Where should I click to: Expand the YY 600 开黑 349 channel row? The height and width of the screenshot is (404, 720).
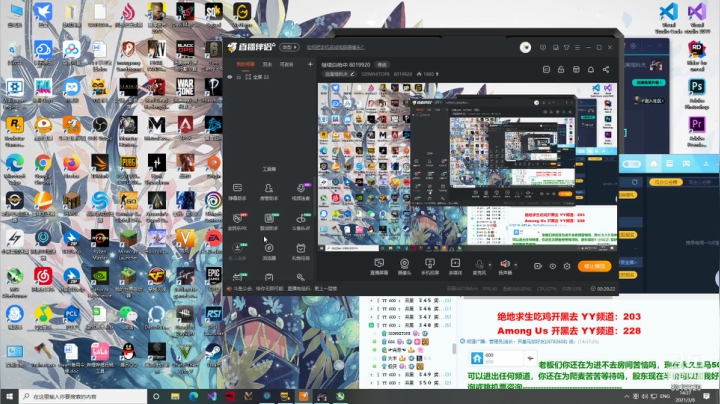[371, 375]
